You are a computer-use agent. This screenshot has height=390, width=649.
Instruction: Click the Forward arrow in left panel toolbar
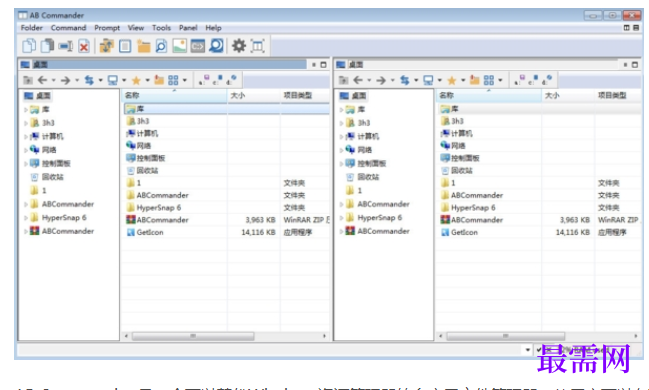[x=65, y=80]
